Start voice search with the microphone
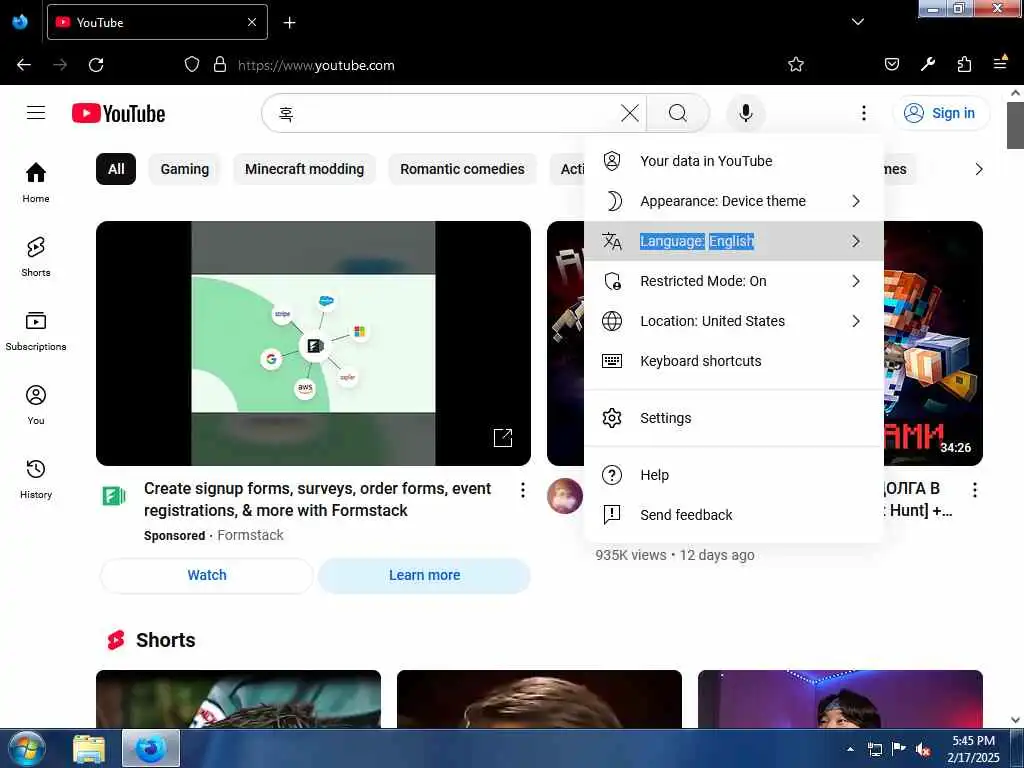The width and height of the screenshot is (1024, 768). (745, 113)
